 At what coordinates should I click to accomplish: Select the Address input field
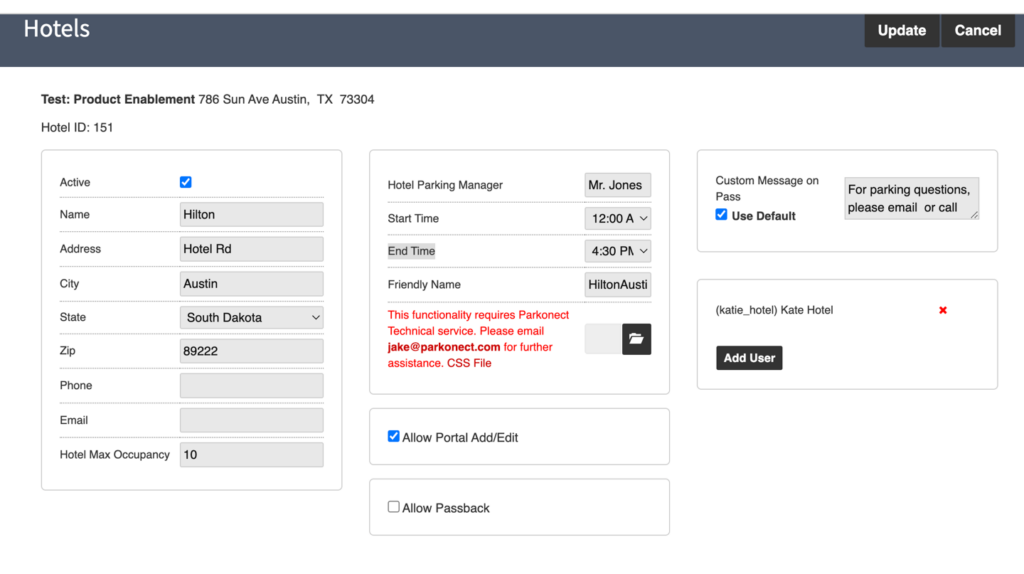[252, 249]
